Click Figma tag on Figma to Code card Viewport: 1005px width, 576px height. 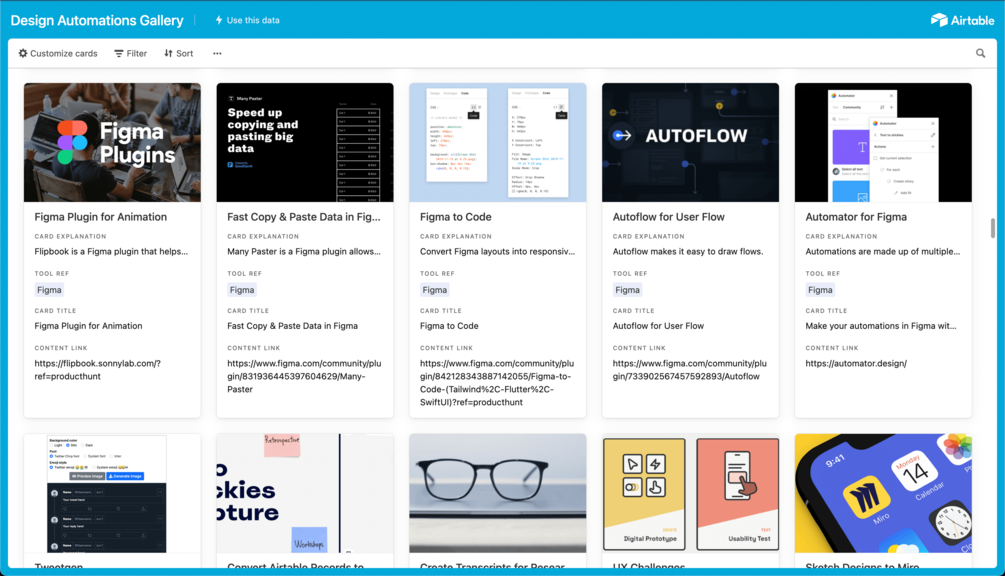click(x=435, y=290)
